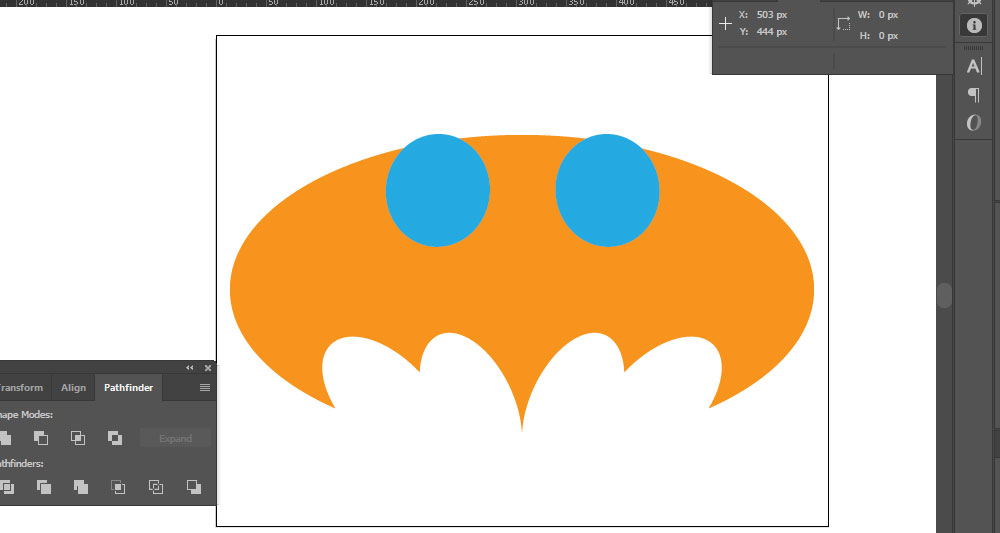This screenshot has height=533, width=1000.
Task: Click the vertical scrollbar thumb
Action: (x=945, y=296)
